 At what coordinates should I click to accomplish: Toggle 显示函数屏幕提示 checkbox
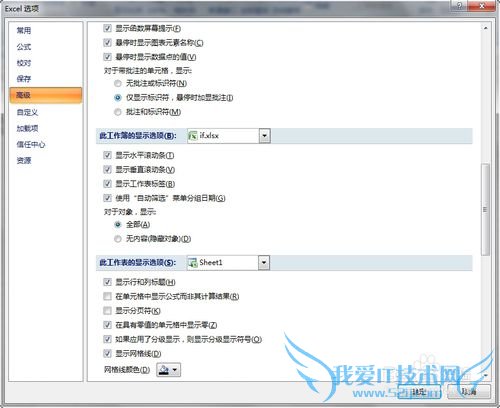point(107,28)
